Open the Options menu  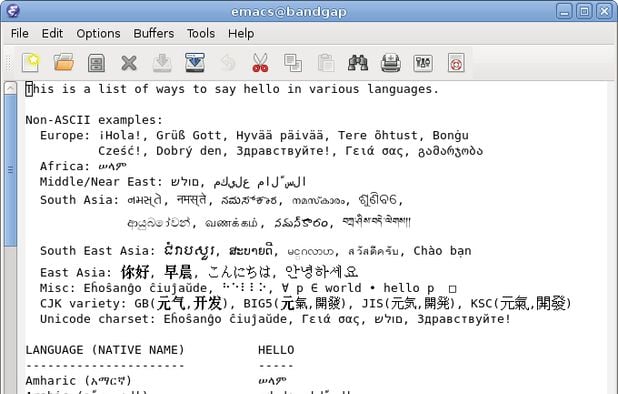point(99,33)
